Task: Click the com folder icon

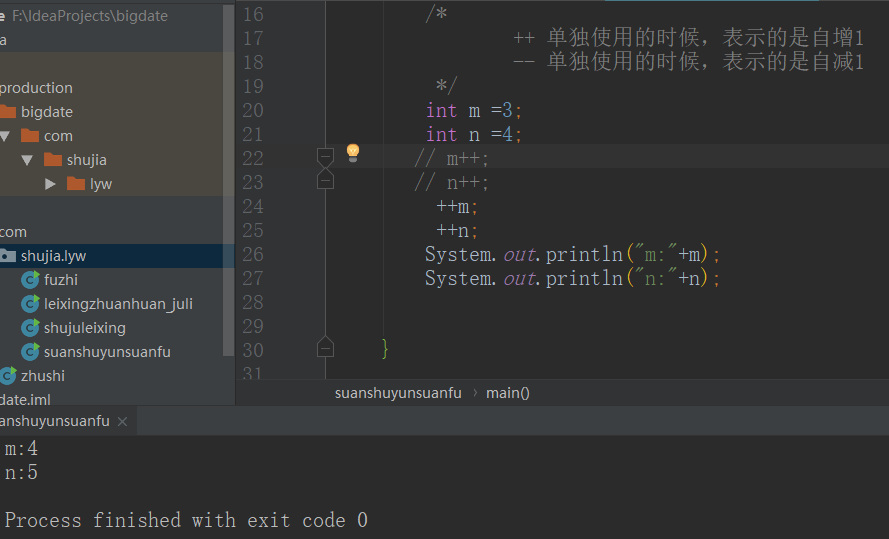Action: 30,135
